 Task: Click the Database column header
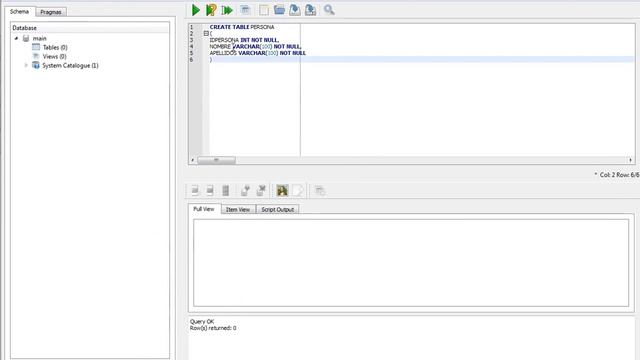pos(90,28)
